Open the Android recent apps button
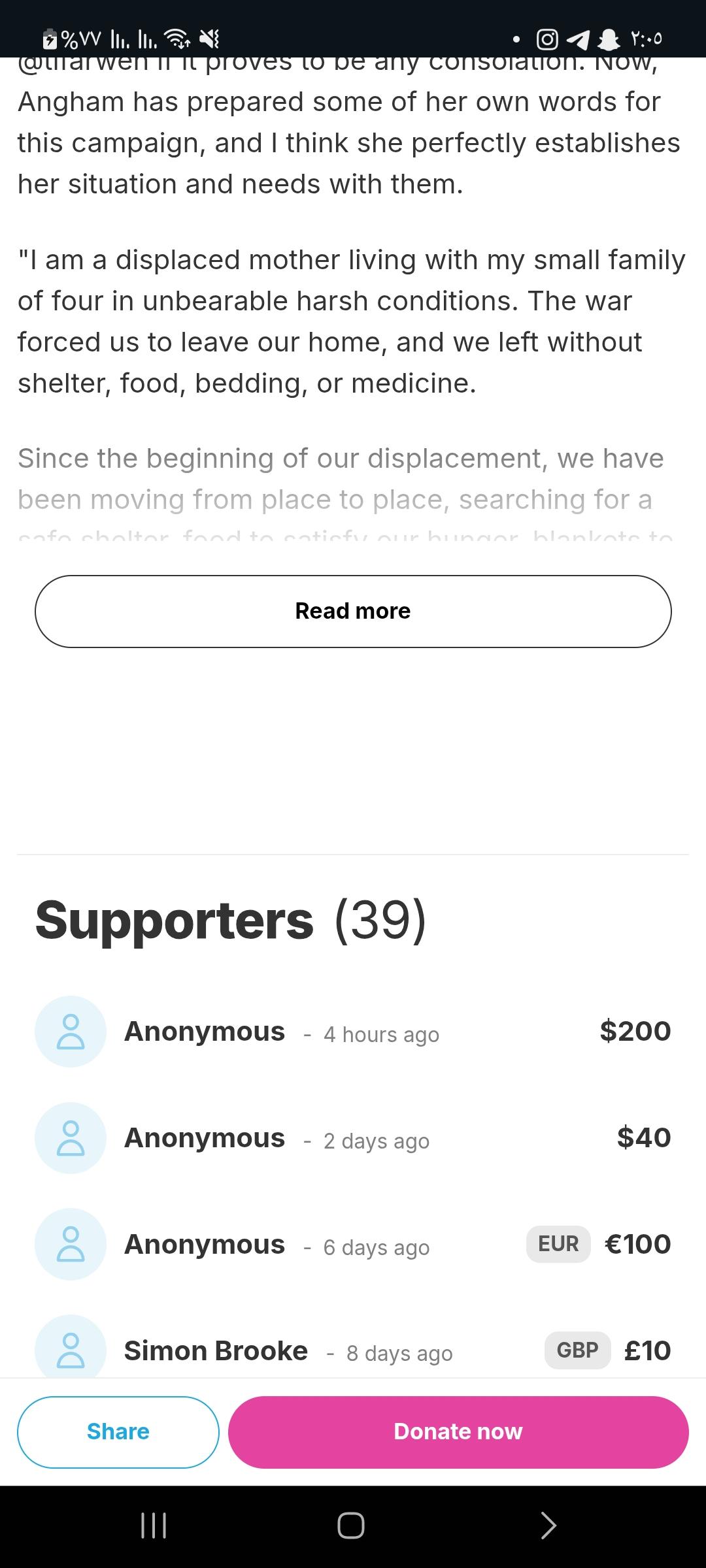Screen dimensions: 706x1568 pos(154,1526)
